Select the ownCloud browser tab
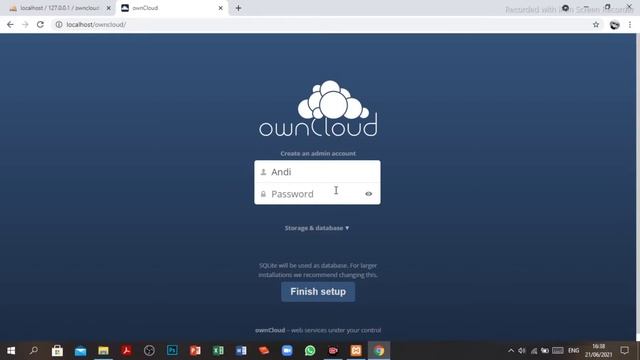640x360 pixels. [x=171, y=8]
